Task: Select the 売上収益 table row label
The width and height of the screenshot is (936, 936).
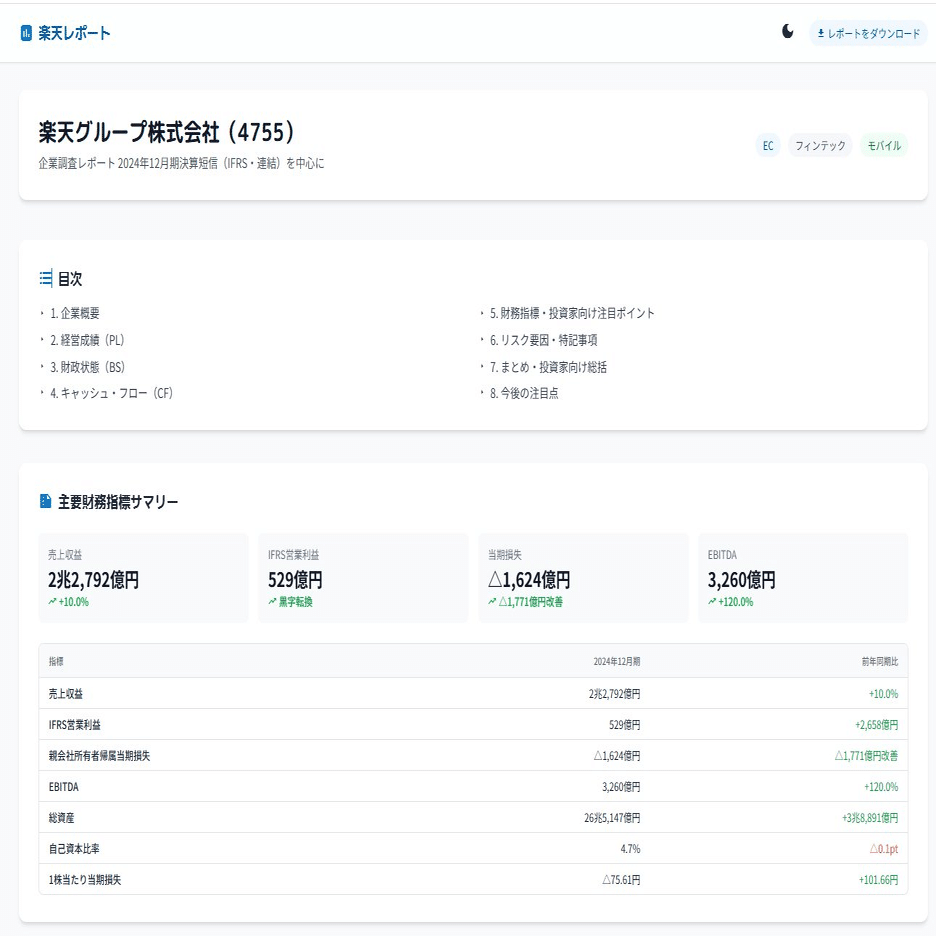Action: click(66, 694)
